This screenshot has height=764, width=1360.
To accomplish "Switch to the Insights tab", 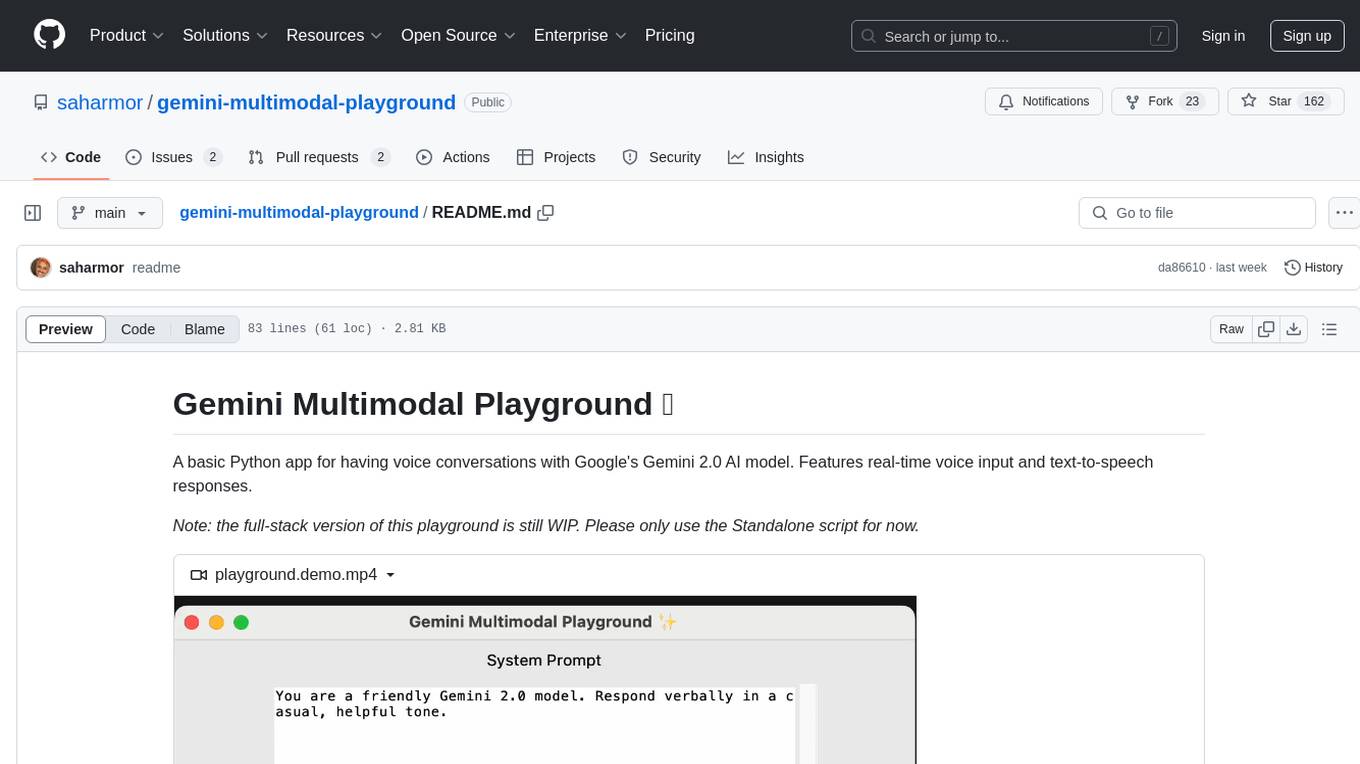I will (766, 157).
